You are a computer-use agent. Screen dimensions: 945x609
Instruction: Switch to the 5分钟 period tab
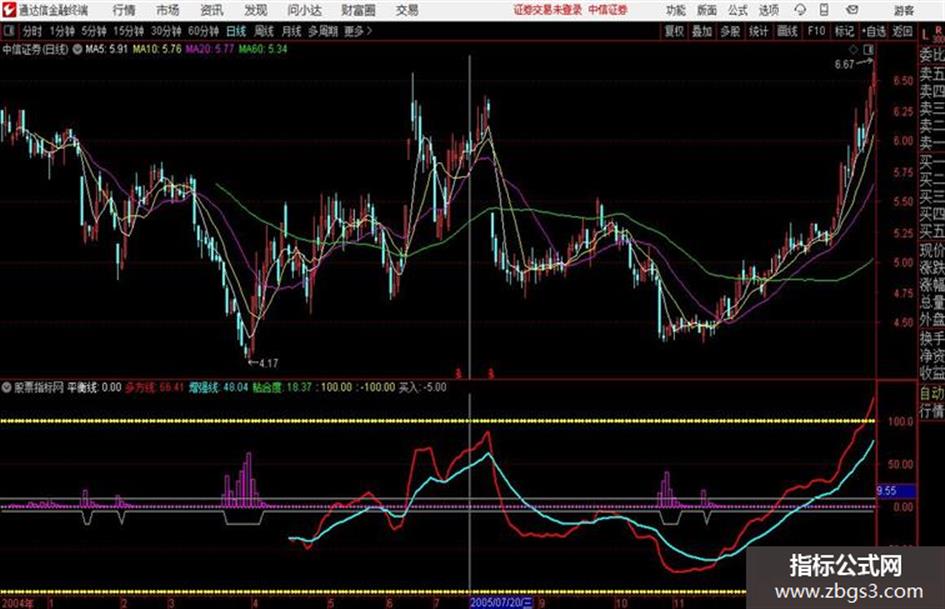tap(94, 31)
